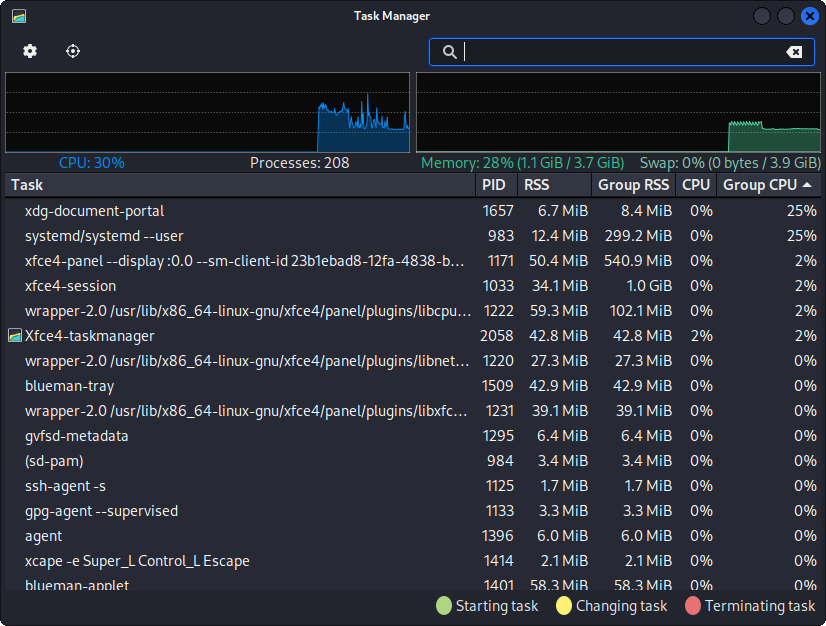Select the systemd/systemd --user process

[x=413, y=236]
